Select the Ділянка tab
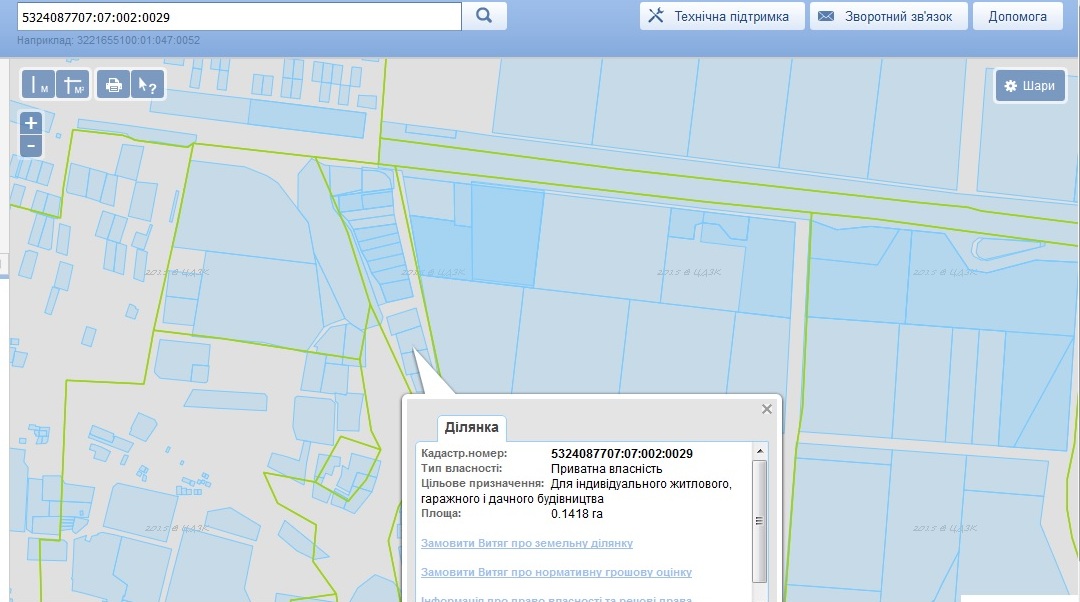Viewport: 1080px width, 602px height. click(x=472, y=427)
